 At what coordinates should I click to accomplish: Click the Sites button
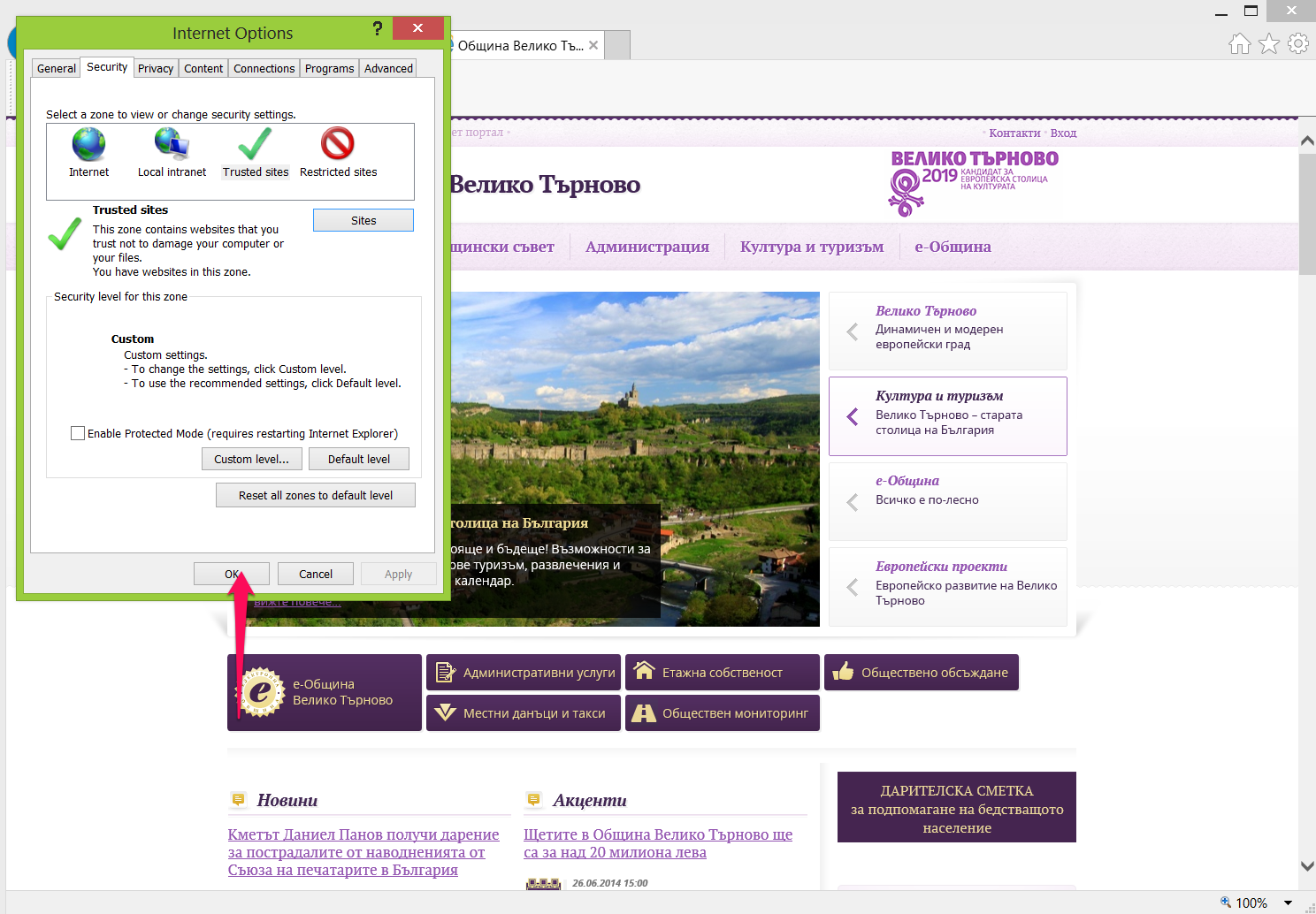(363, 220)
